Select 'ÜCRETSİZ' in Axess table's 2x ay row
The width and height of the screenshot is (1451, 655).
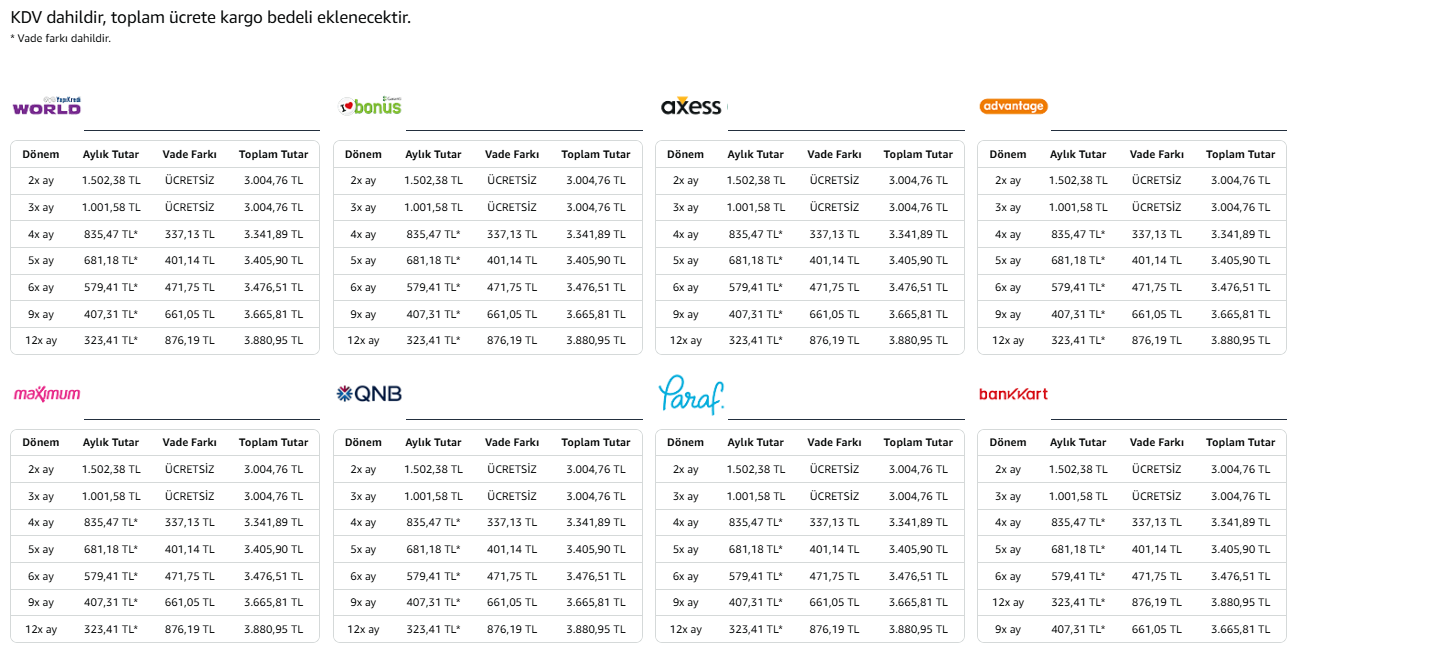click(x=834, y=181)
